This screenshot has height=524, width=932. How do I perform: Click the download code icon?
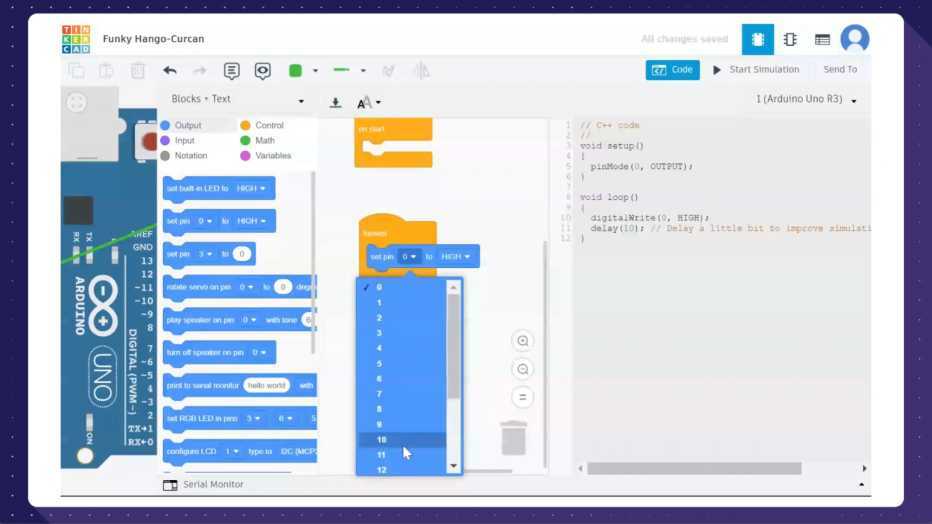[335, 102]
